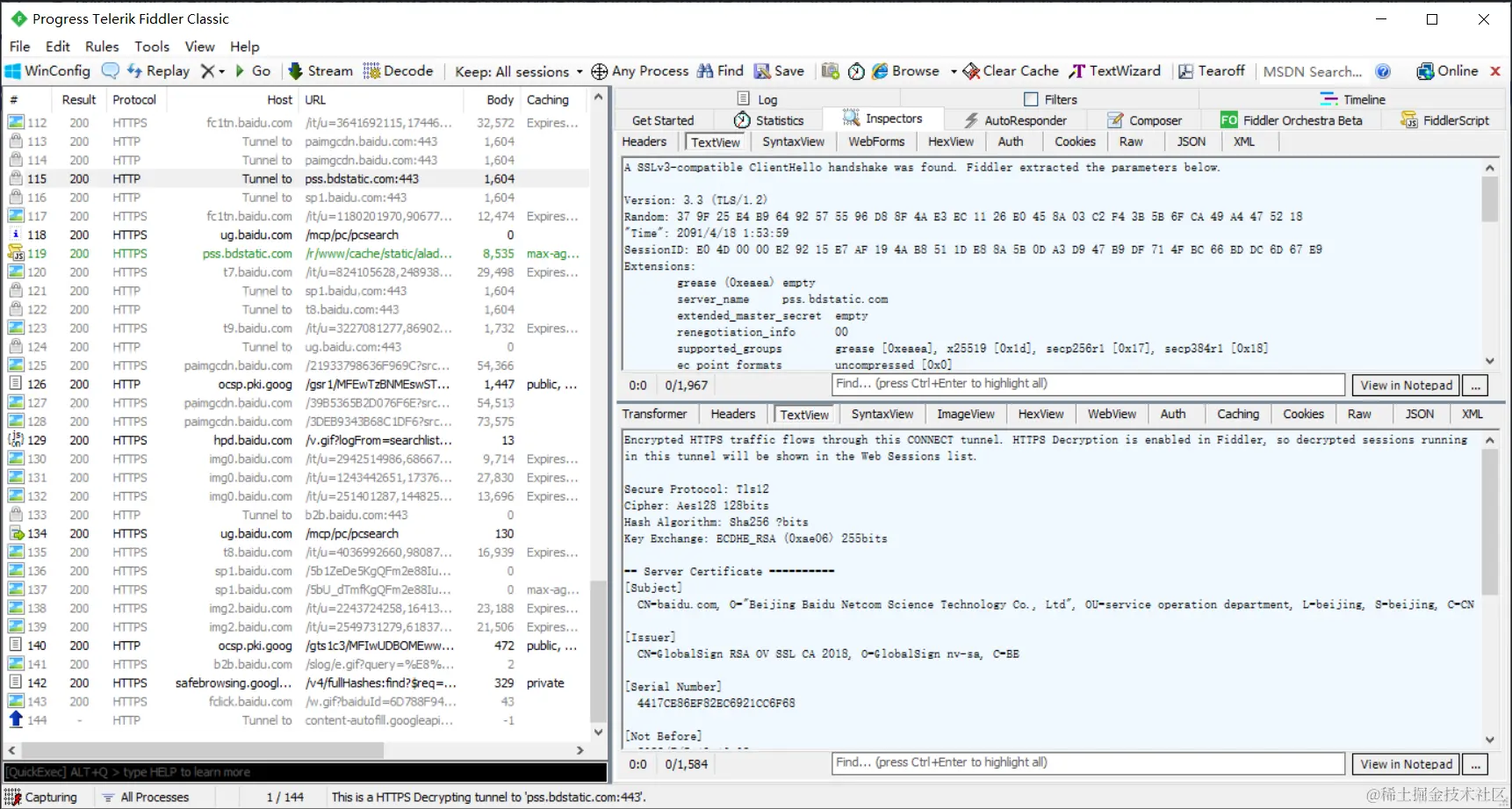Select the WebForms request tab
The image size is (1512, 809).
876,141
